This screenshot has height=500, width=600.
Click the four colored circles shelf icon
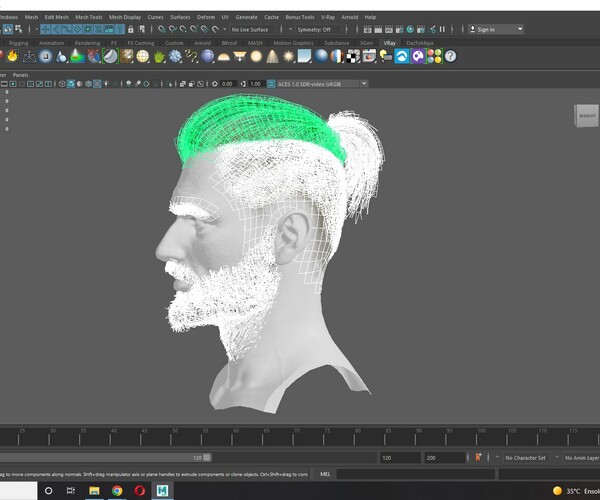(434, 57)
